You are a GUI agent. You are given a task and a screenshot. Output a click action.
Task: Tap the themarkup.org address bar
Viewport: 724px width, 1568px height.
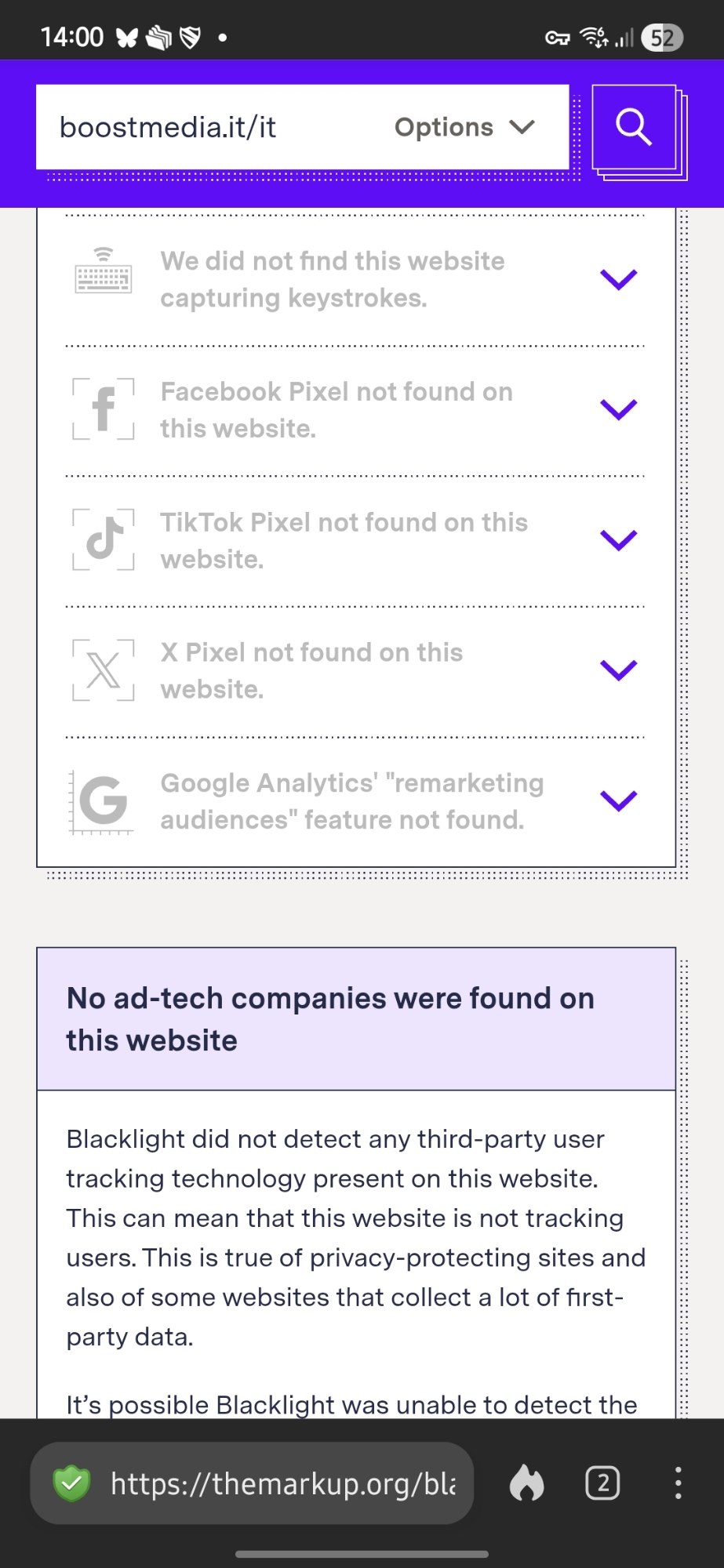coord(282,1483)
